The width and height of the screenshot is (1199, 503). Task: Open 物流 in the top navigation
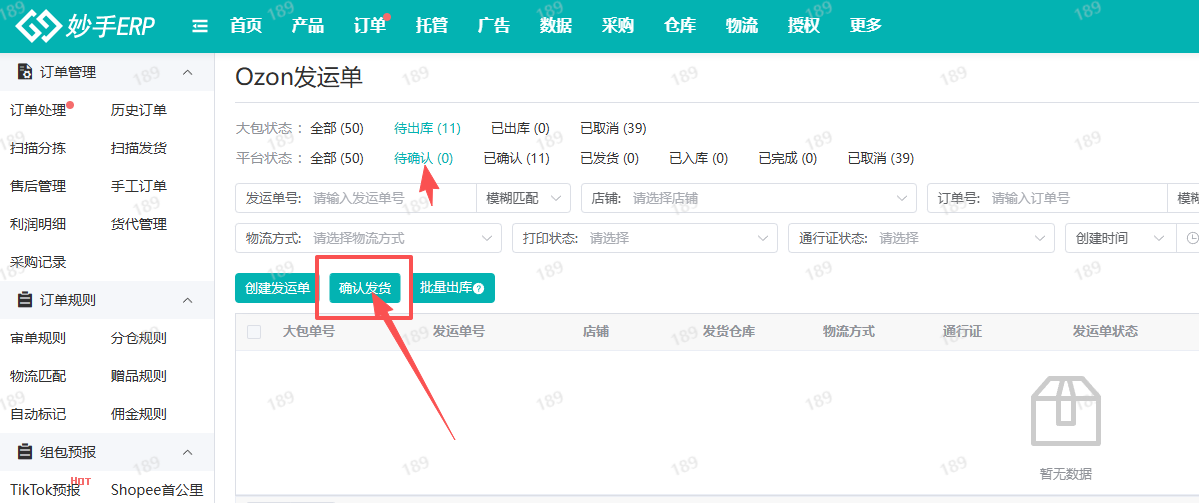tap(742, 25)
